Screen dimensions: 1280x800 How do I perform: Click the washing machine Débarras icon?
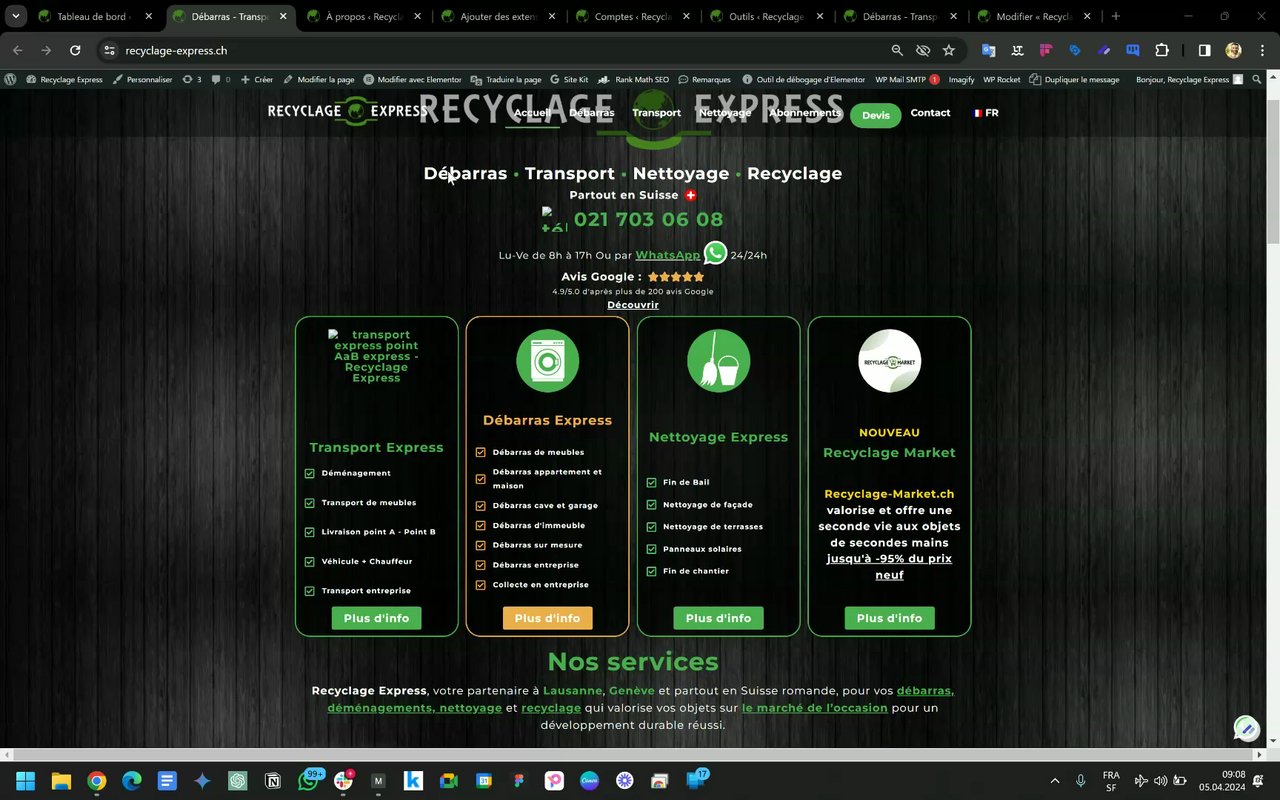547,361
